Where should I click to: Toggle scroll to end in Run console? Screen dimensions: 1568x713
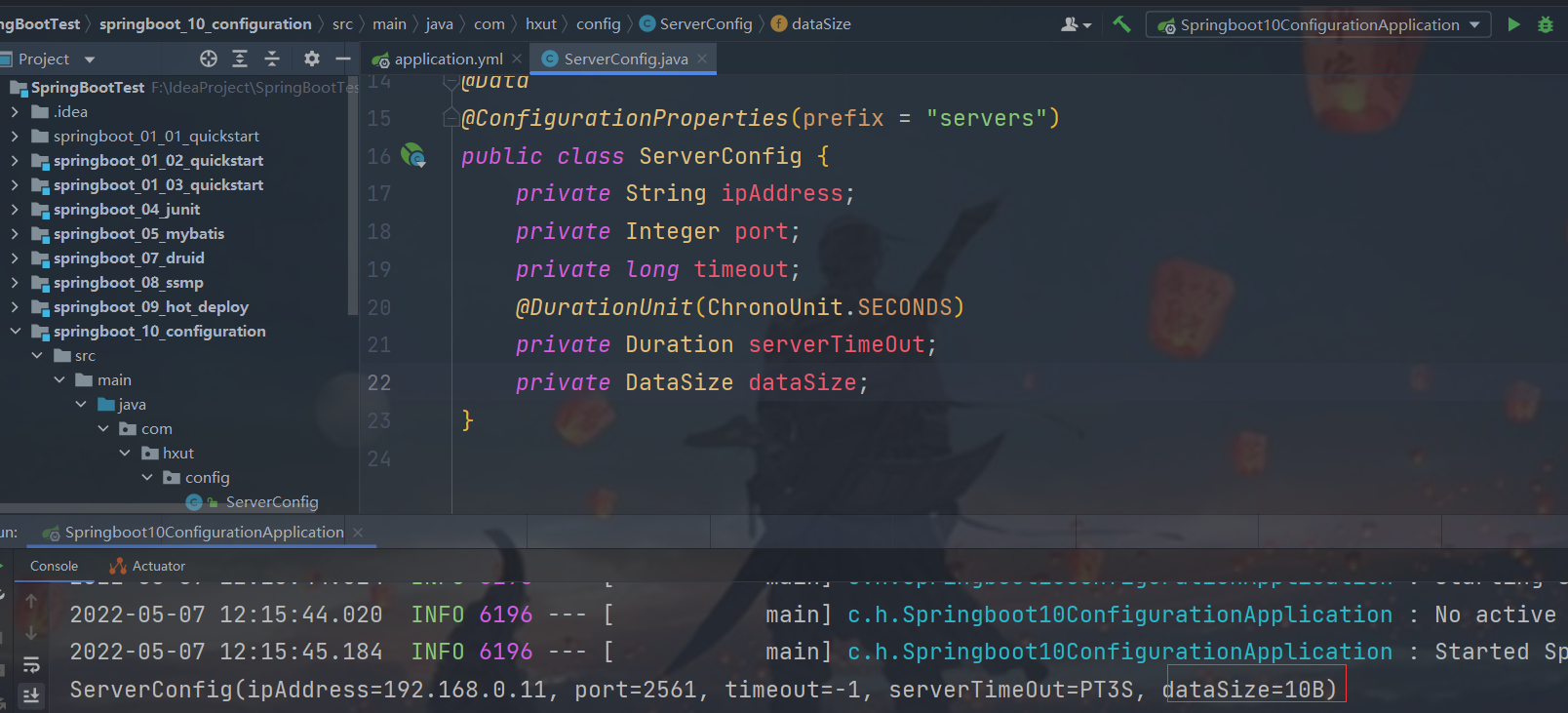[x=31, y=694]
